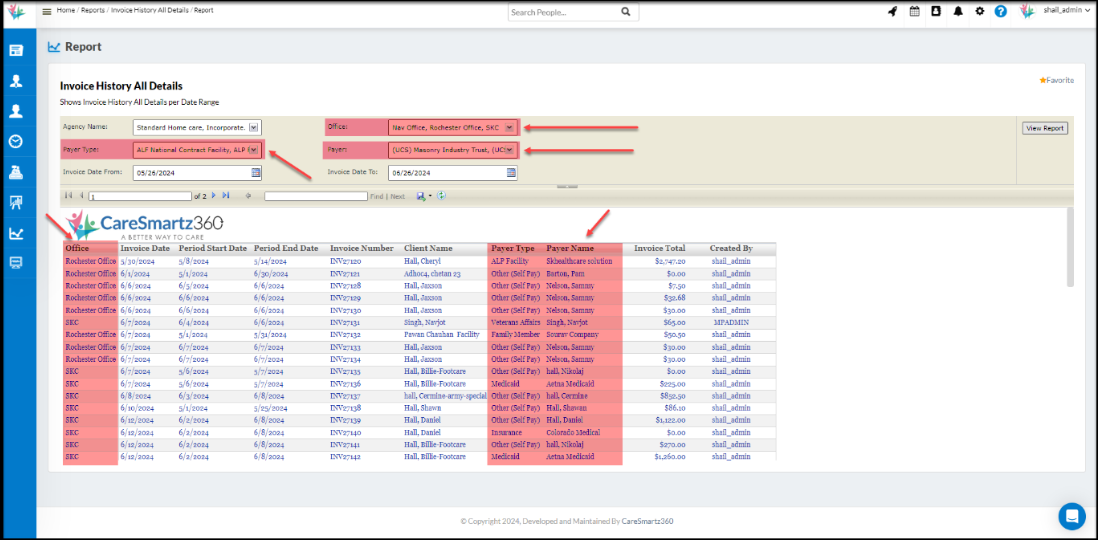Click the refresh icon in report toolbar
The image size is (1098, 540).
pos(441,196)
